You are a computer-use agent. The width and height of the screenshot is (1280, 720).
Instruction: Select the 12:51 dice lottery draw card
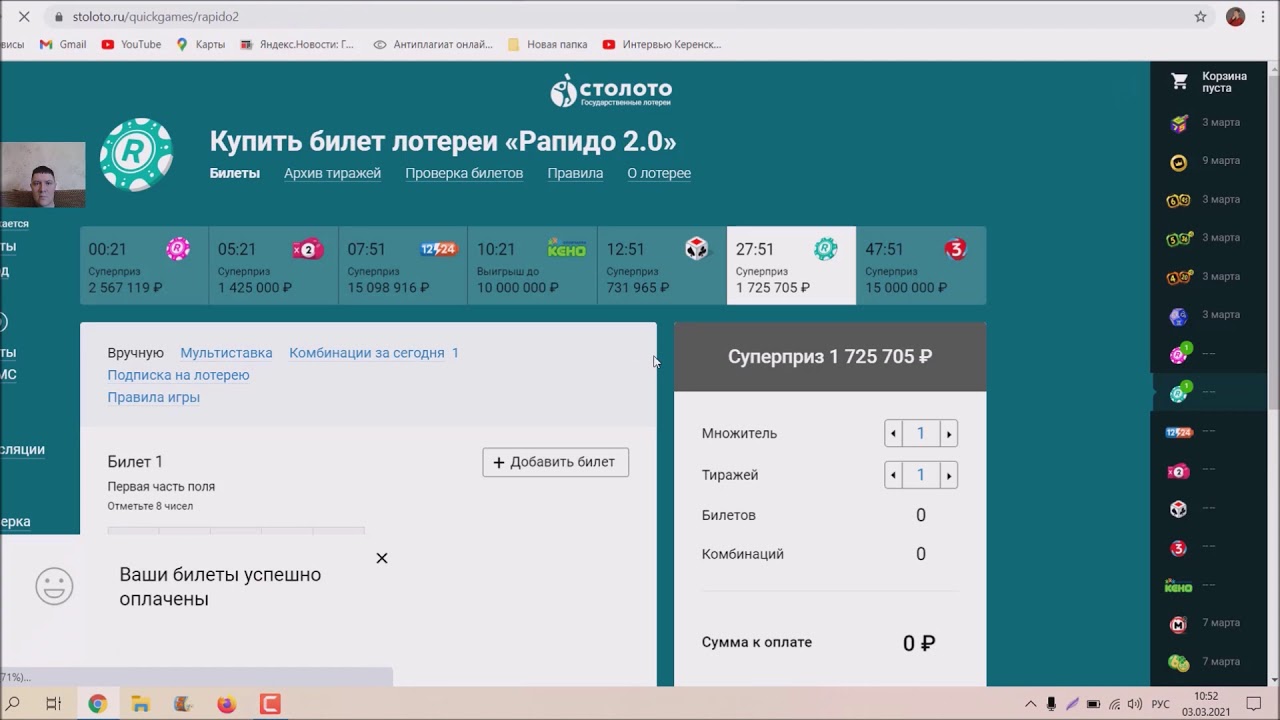pos(662,265)
